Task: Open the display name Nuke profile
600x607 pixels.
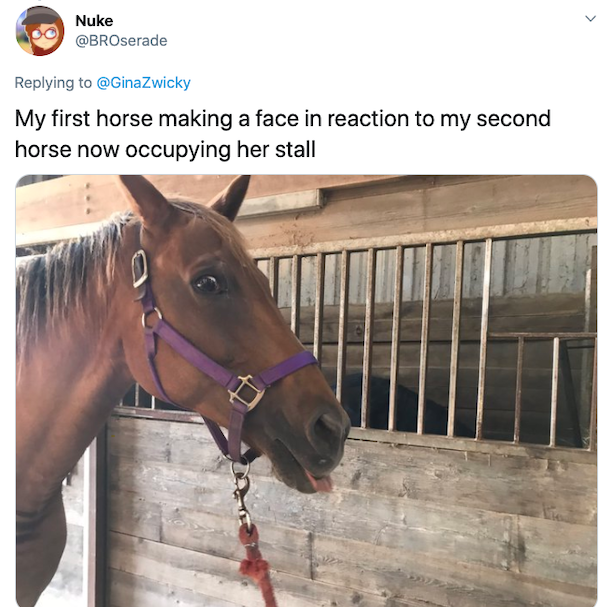Action: 94,21
